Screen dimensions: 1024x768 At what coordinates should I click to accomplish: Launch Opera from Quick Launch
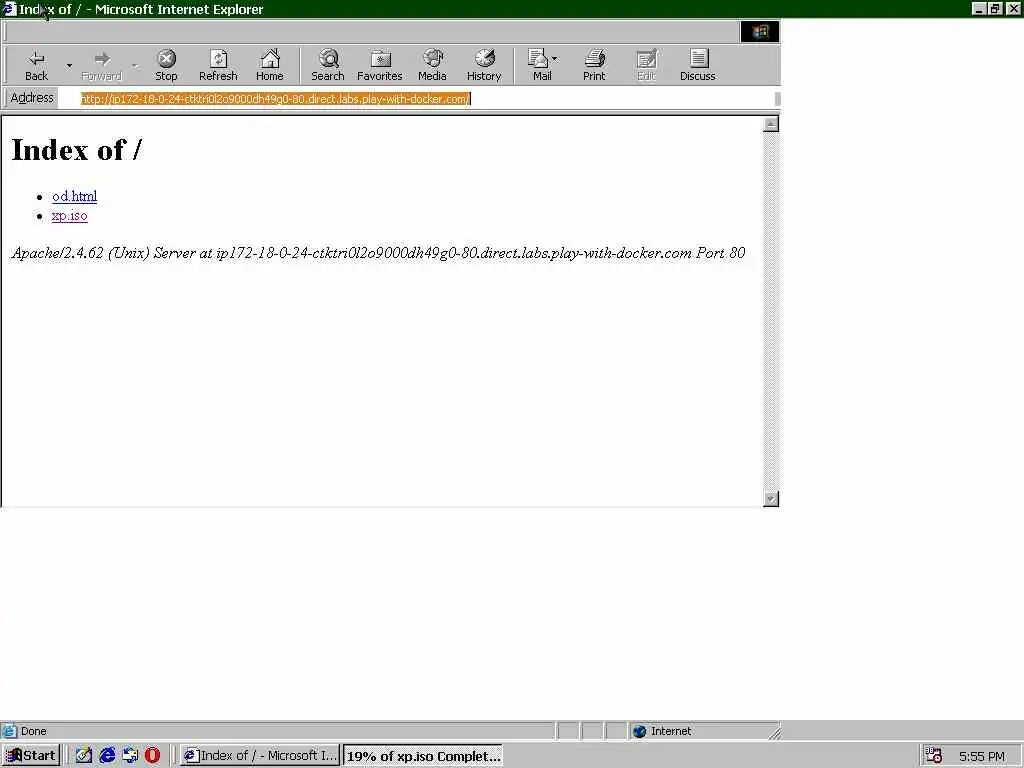tap(152, 756)
